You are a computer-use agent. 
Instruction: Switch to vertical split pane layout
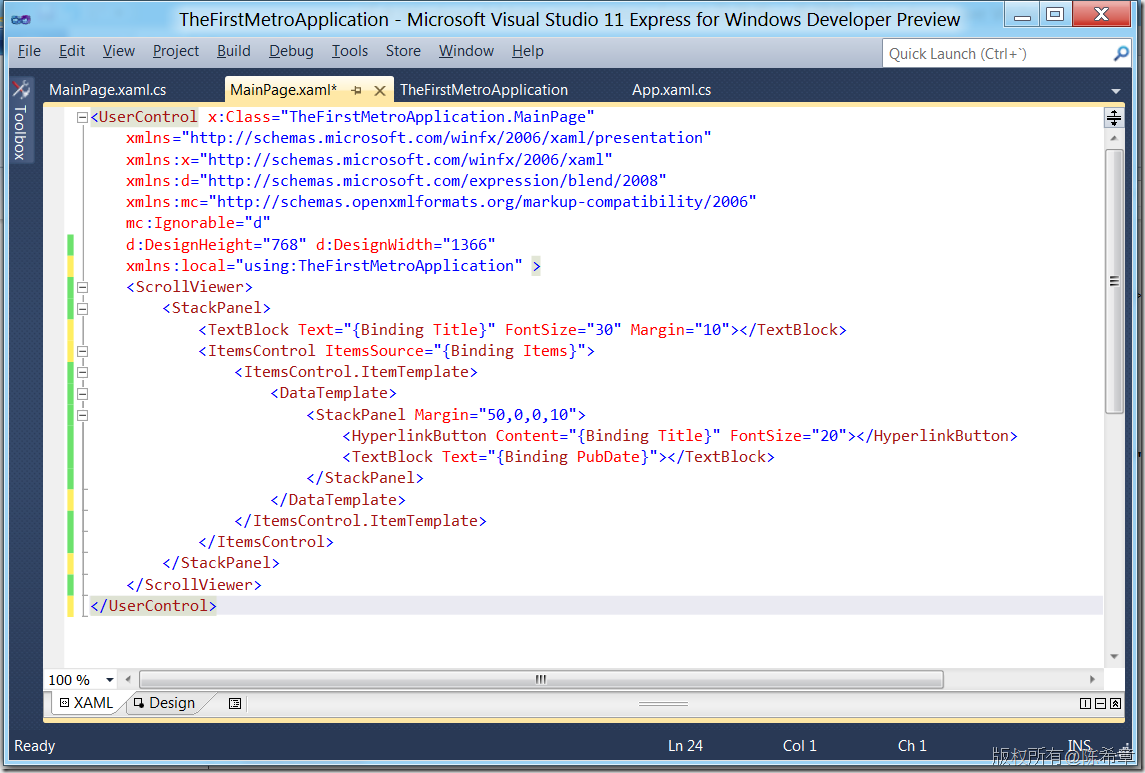pyautogui.click(x=1085, y=704)
